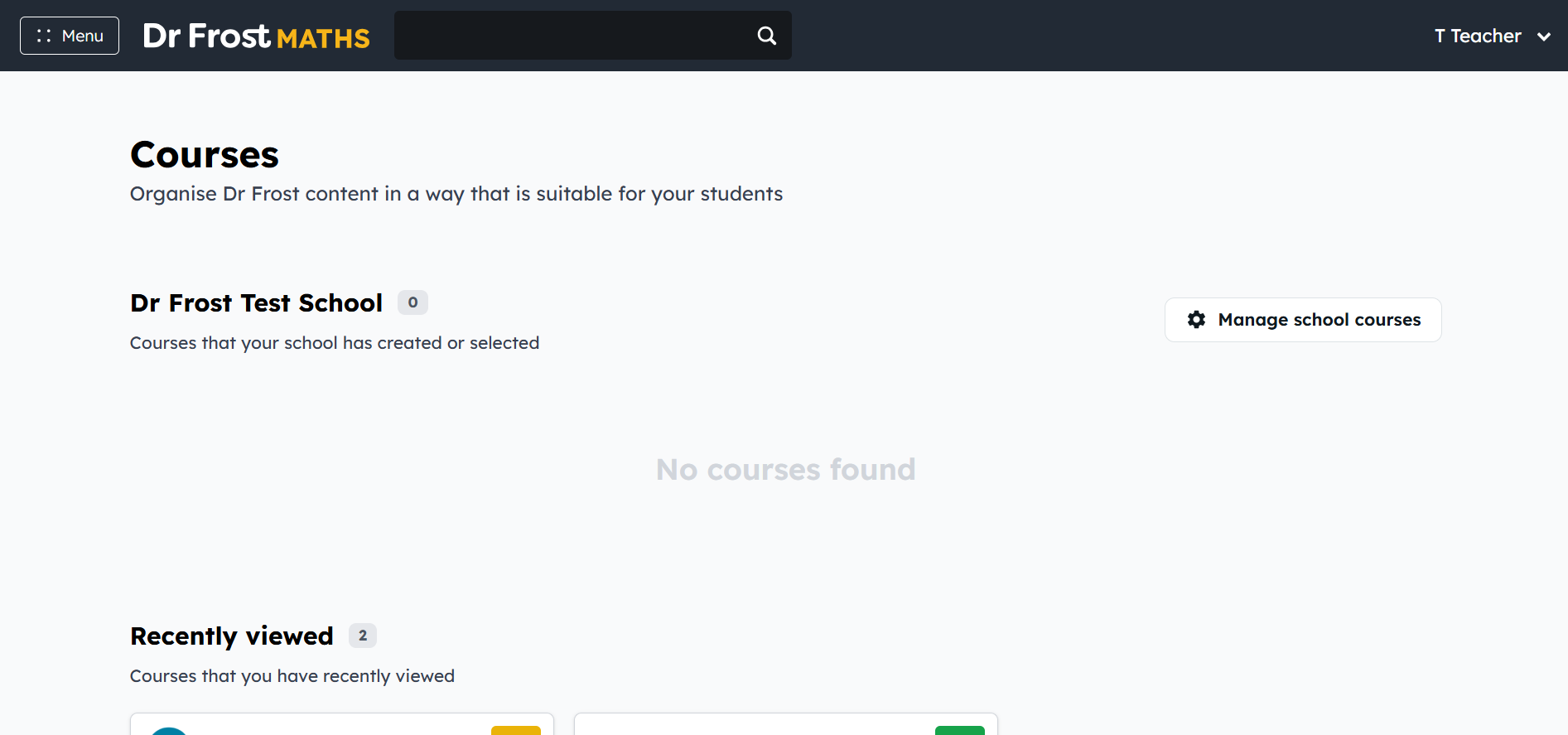Image resolution: width=1568 pixels, height=735 pixels.
Task: Open the T Teacher account menu
Action: click(1493, 36)
